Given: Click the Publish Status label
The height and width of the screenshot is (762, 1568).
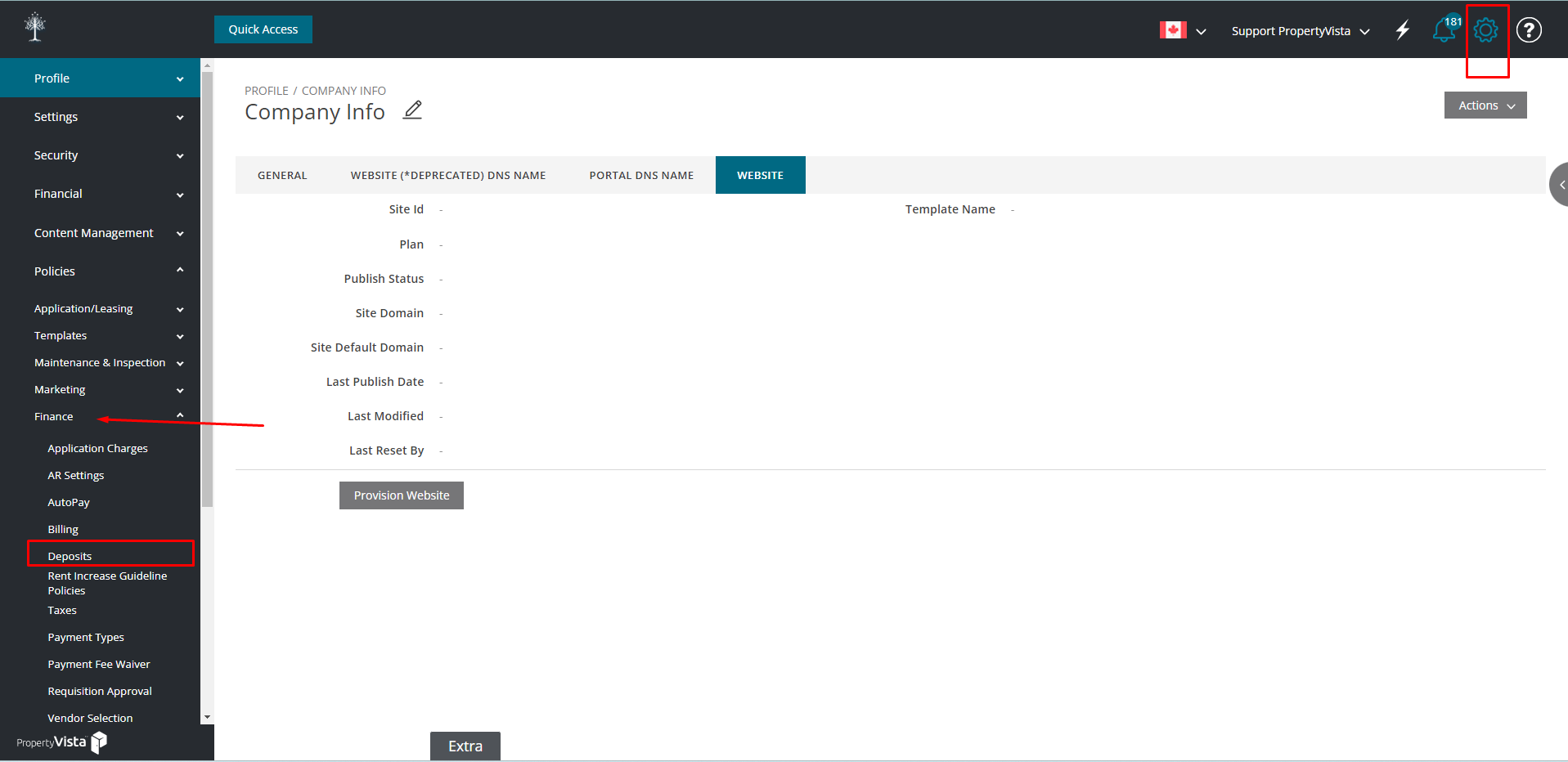Looking at the screenshot, I should [384, 279].
